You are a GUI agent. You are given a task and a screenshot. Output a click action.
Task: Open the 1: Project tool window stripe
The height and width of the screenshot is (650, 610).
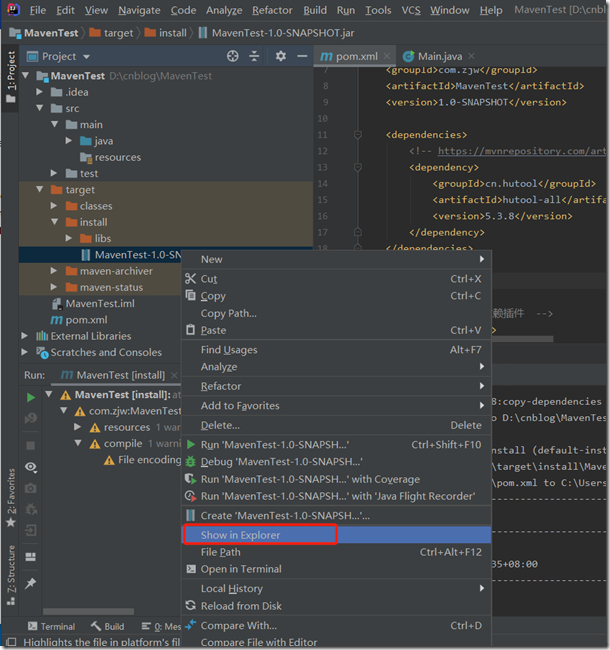11,77
